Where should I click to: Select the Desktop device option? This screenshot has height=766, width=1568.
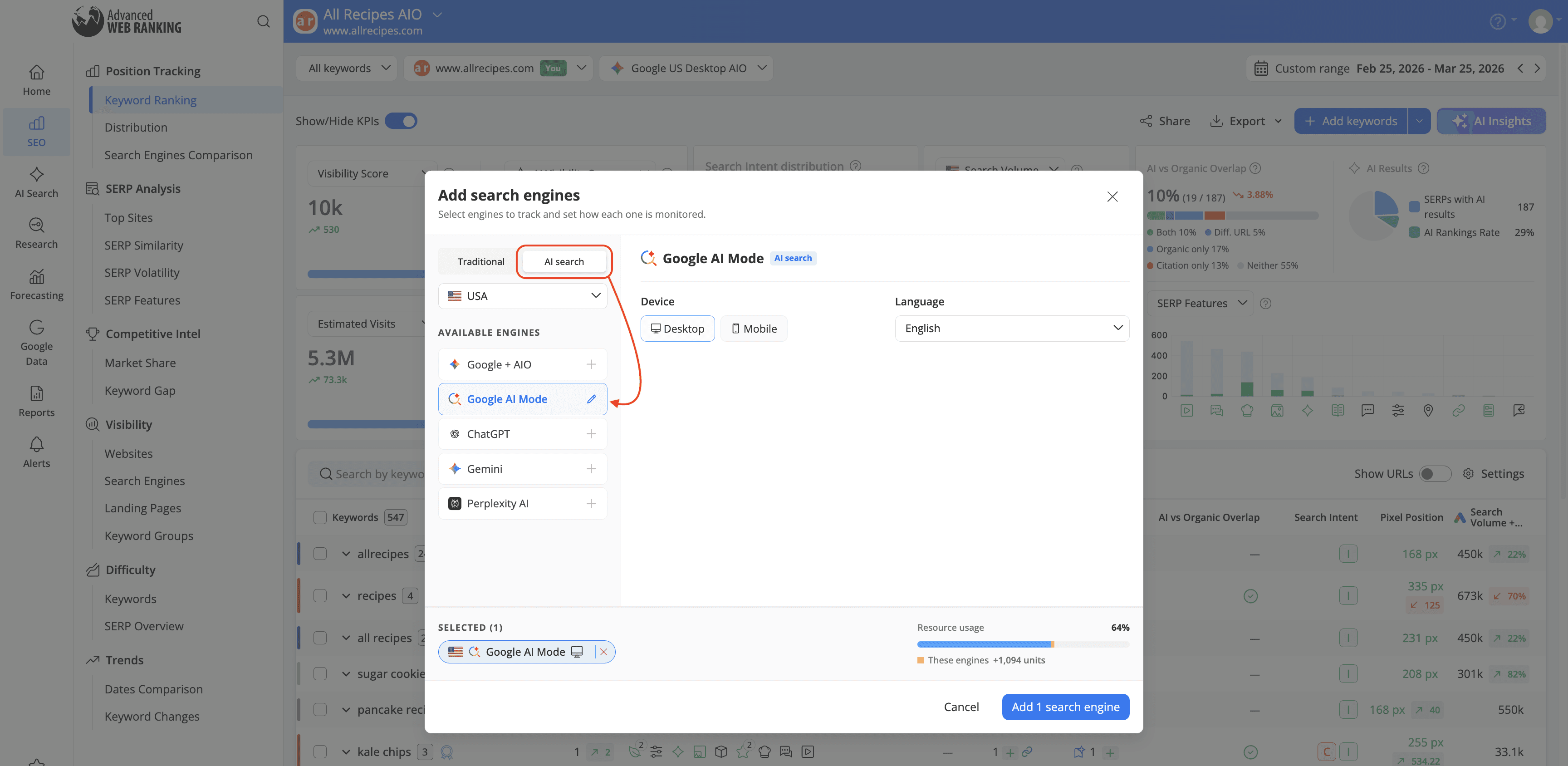point(677,328)
